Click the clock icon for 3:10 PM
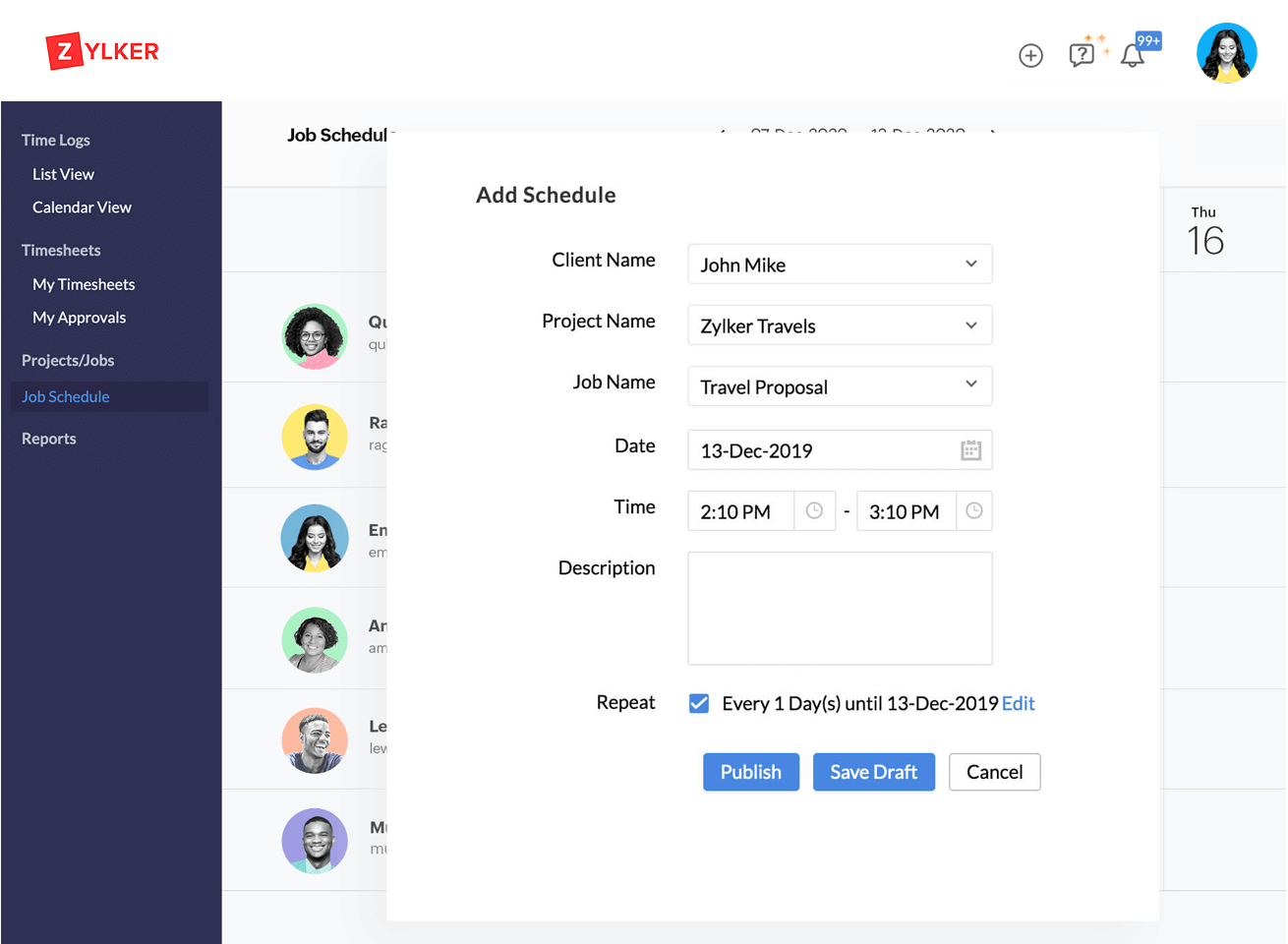This screenshot has width=1288, height=944. click(973, 510)
